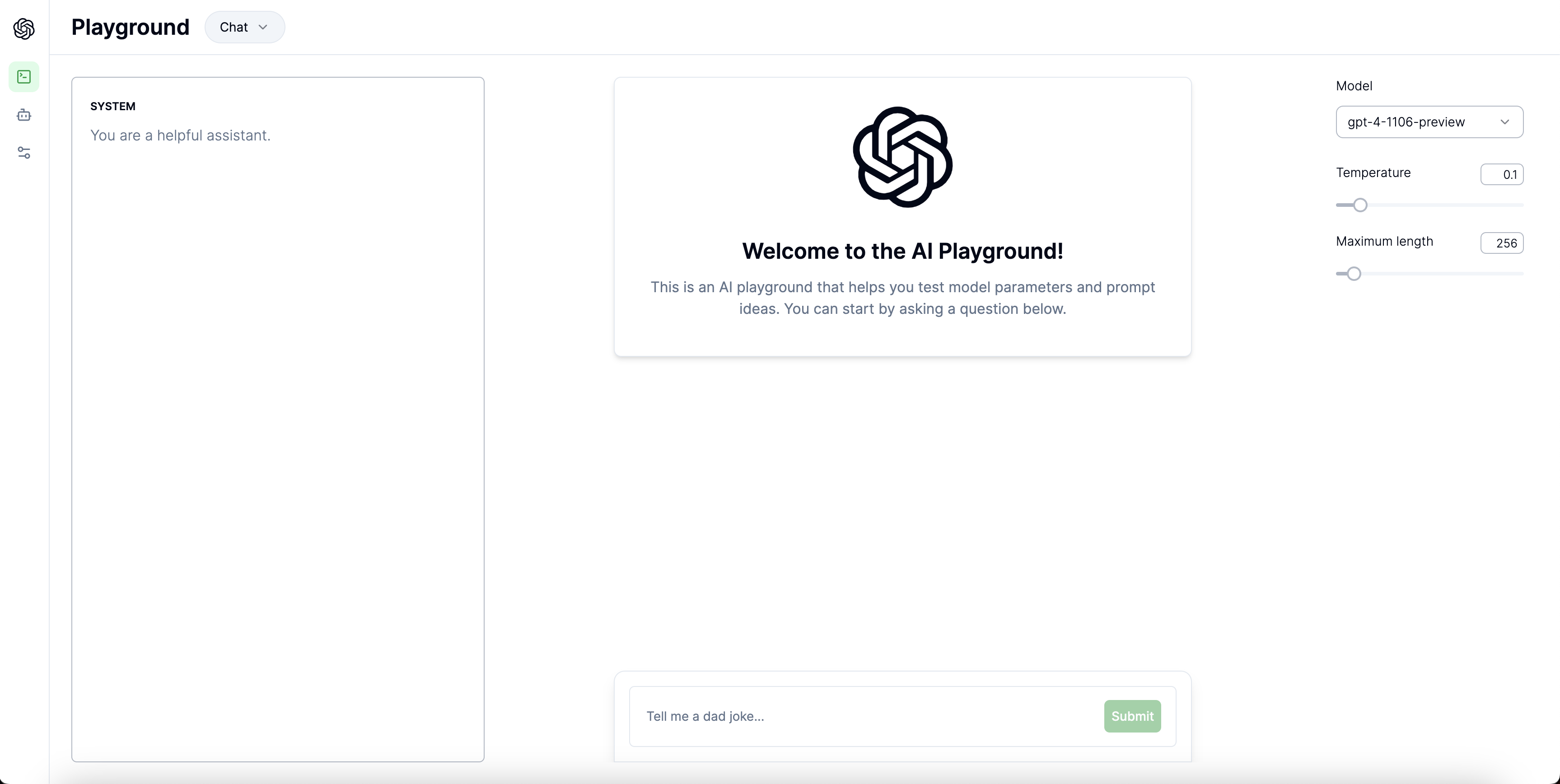Image resolution: width=1560 pixels, height=784 pixels.
Task: Click the Maximum length value field showing 256
Action: click(1503, 243)
